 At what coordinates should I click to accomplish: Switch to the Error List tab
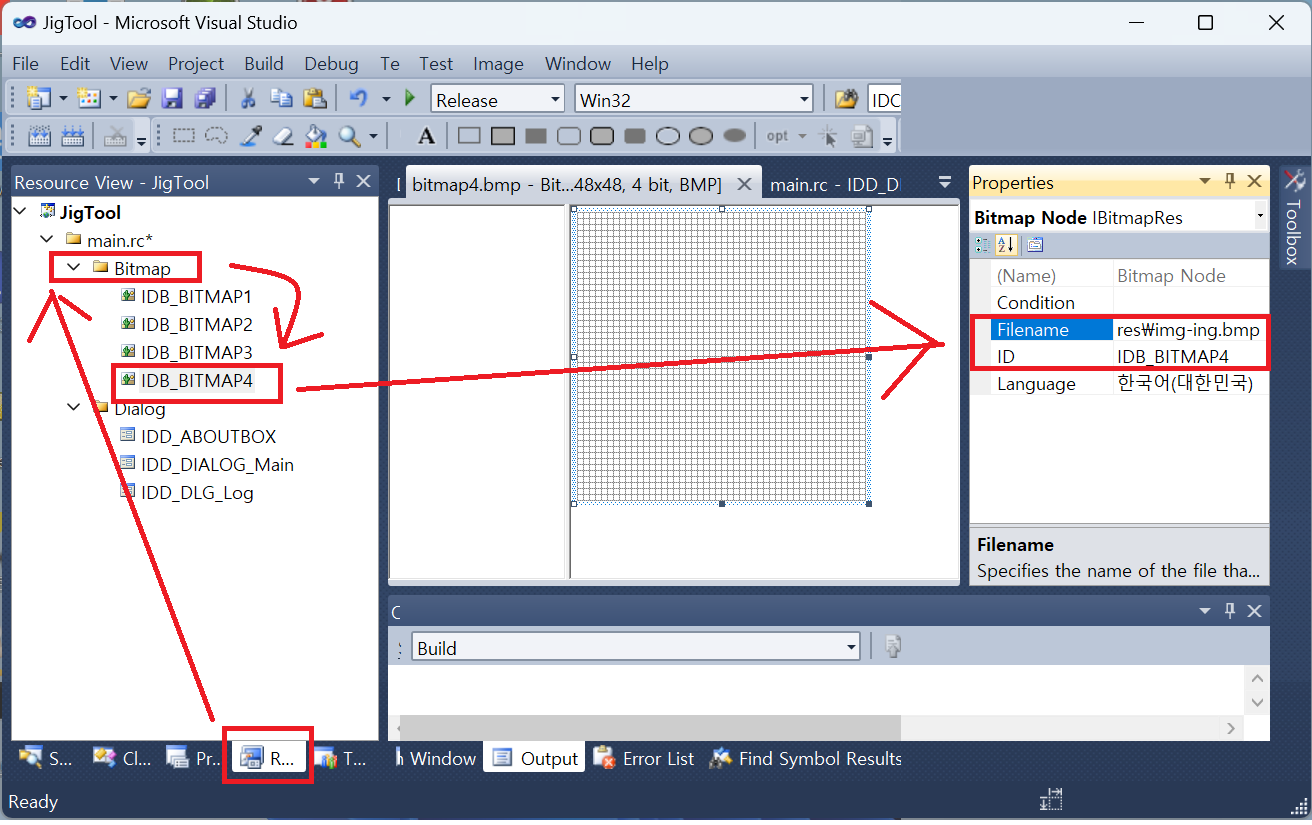pos(645,759)
